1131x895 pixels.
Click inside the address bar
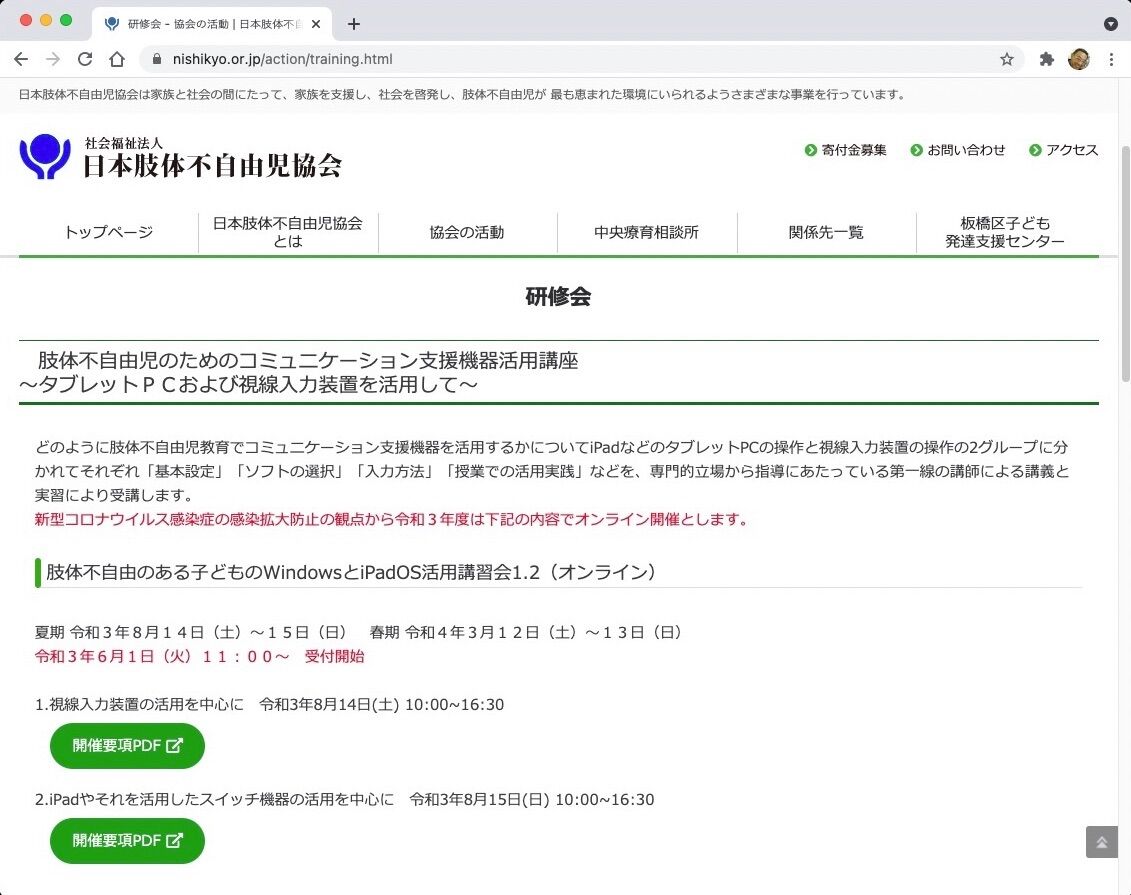[400, 58]
